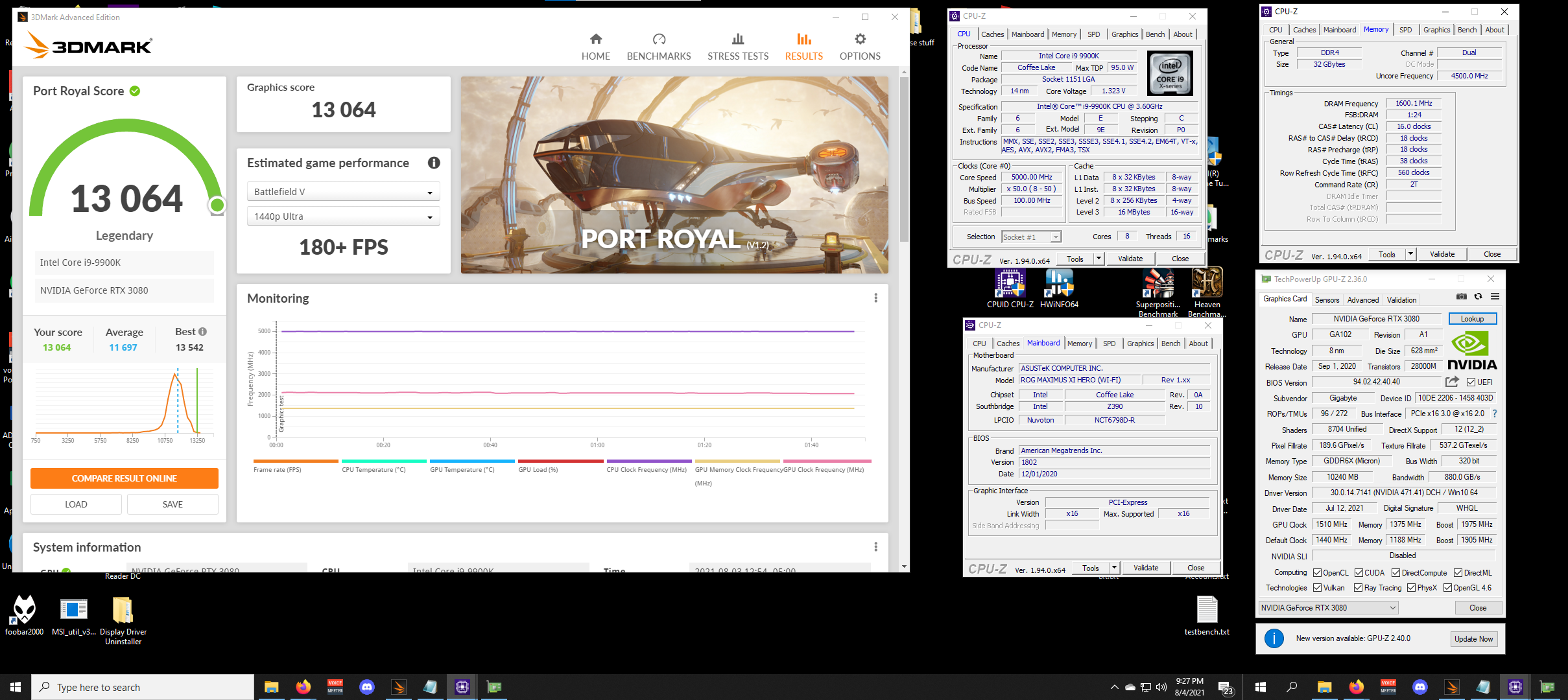
Task: Open the GPU-Z hamburger menu
Action: pos(1495,296)
